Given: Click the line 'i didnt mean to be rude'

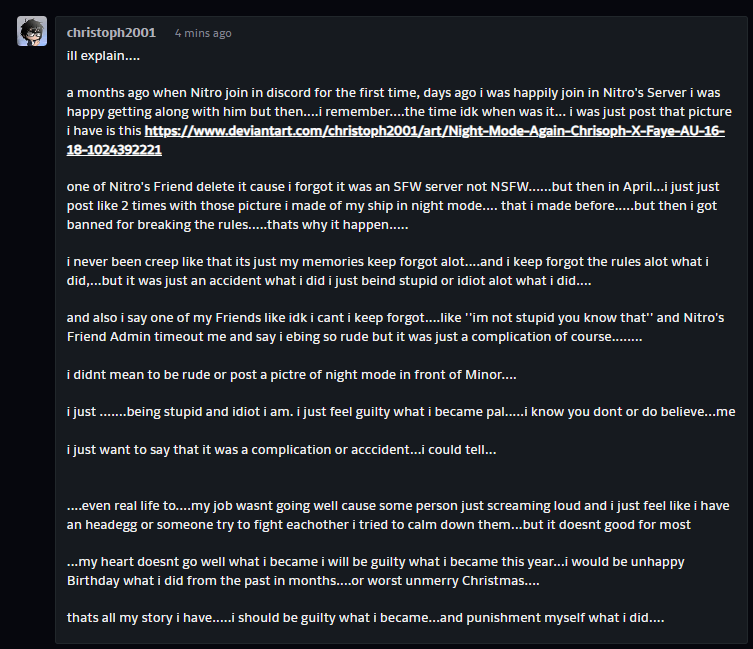Looking at the screenshot, I should click(291, 375).
